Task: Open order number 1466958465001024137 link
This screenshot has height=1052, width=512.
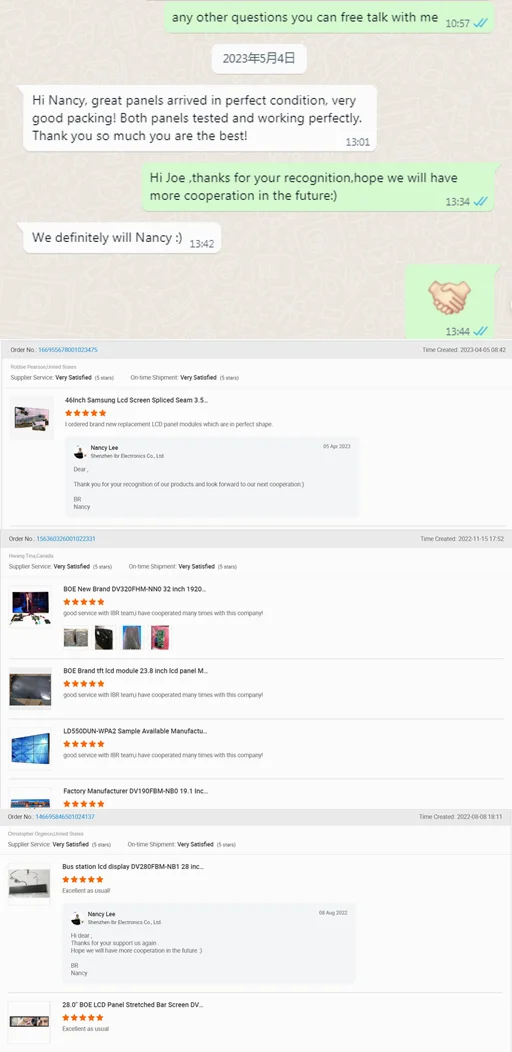Action: click(65, 817)
